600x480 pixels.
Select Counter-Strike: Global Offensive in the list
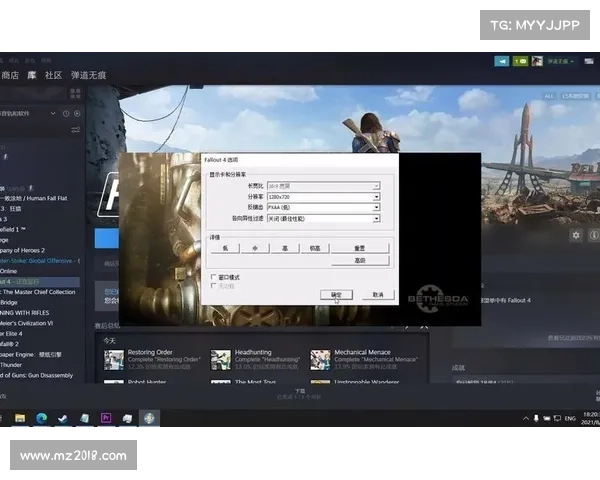pos(40,261)
